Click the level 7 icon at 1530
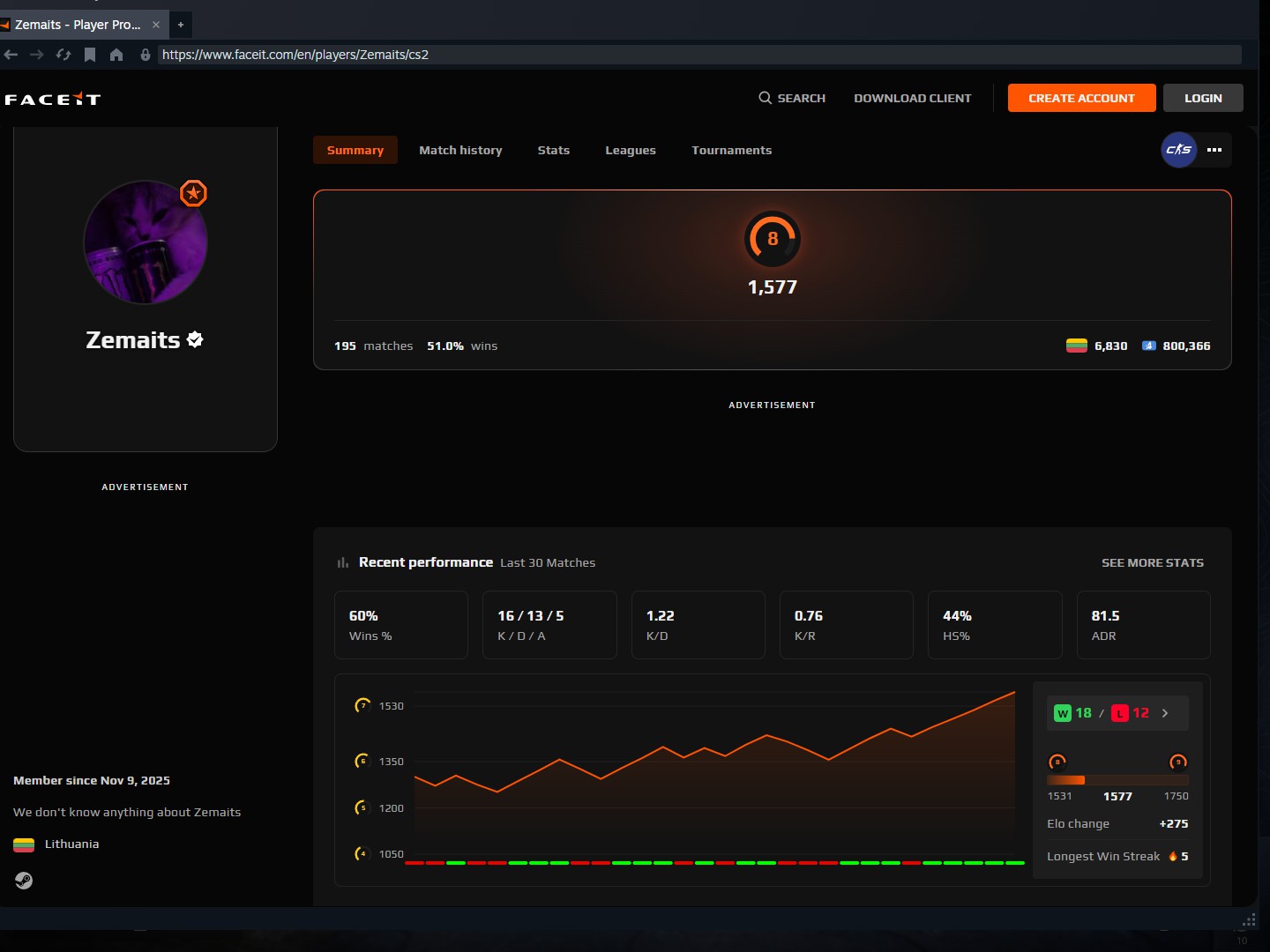This screenshot has width=1270, height=952. 362,705
